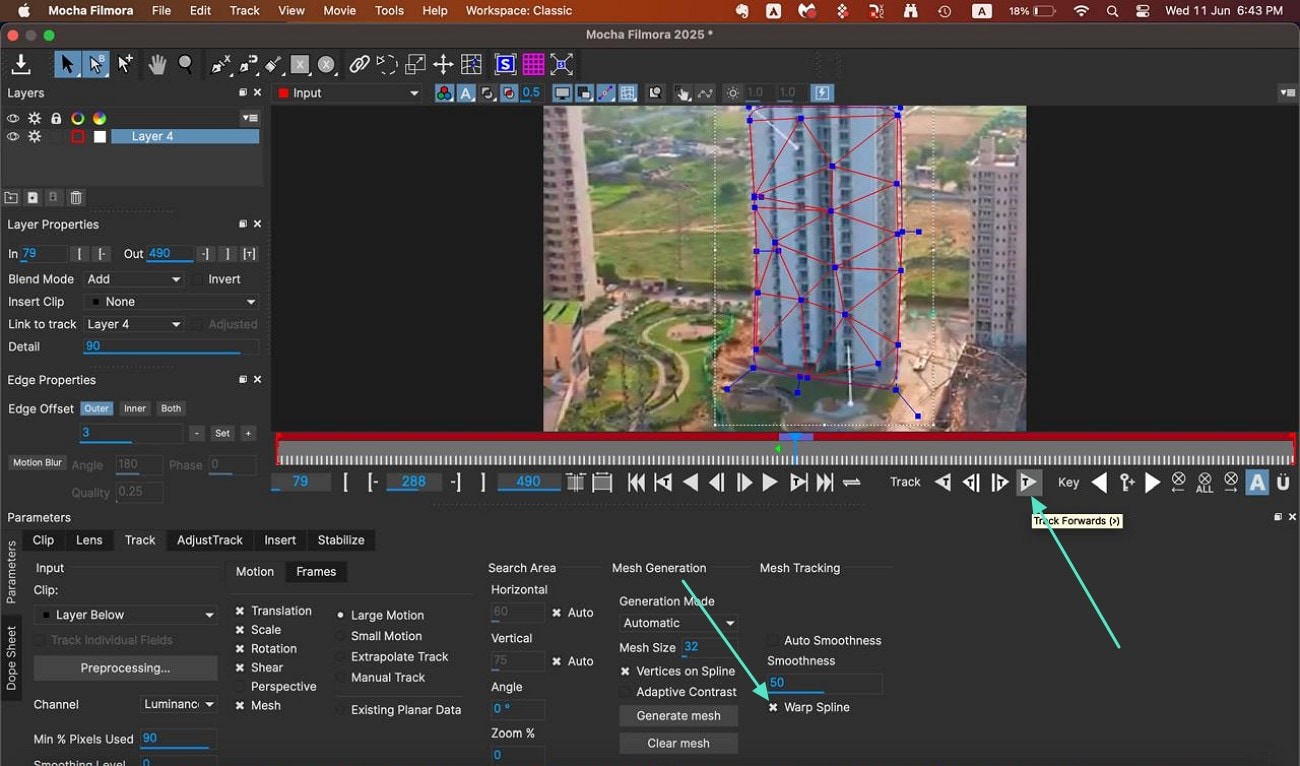1300x766 pixels.
Task: Click the Generate mesh button
Action: point(679,716)
